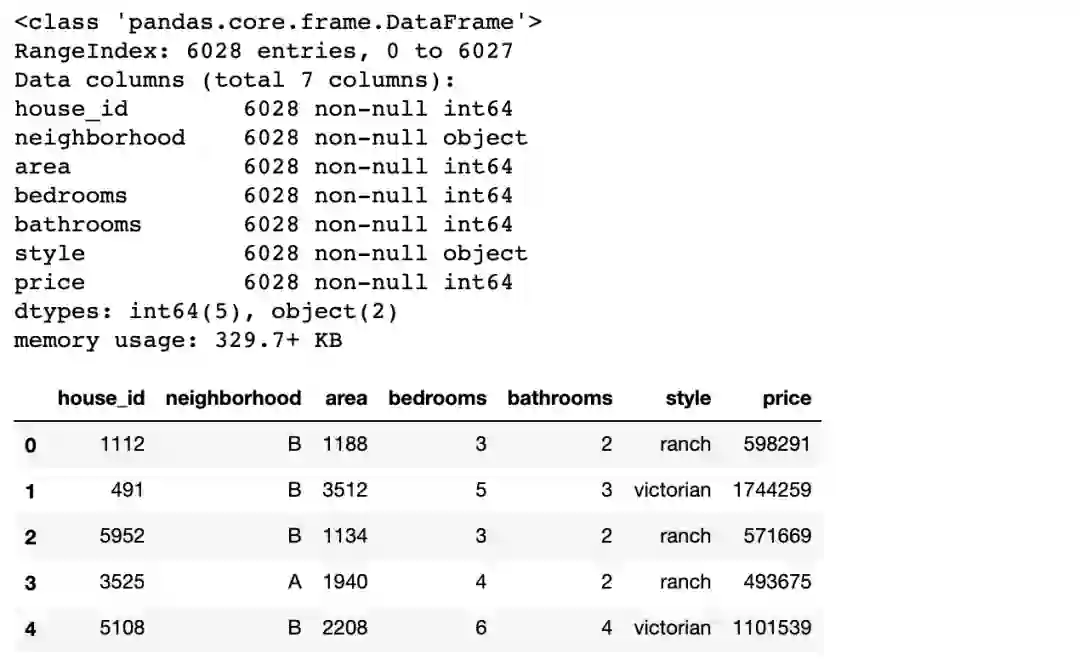Image resolution: width=1080 pixels, height=660 pixels.
Task: Click the RangeIndex entries line
Action: [263, 51]
